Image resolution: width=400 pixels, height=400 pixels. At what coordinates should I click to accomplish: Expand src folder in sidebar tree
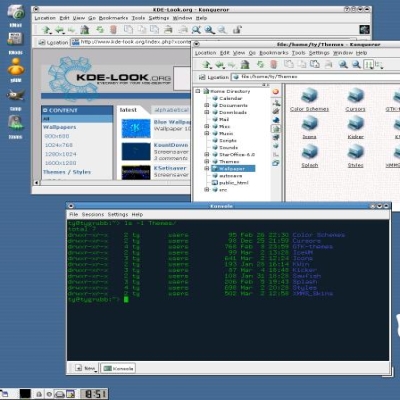pos(207,190)
